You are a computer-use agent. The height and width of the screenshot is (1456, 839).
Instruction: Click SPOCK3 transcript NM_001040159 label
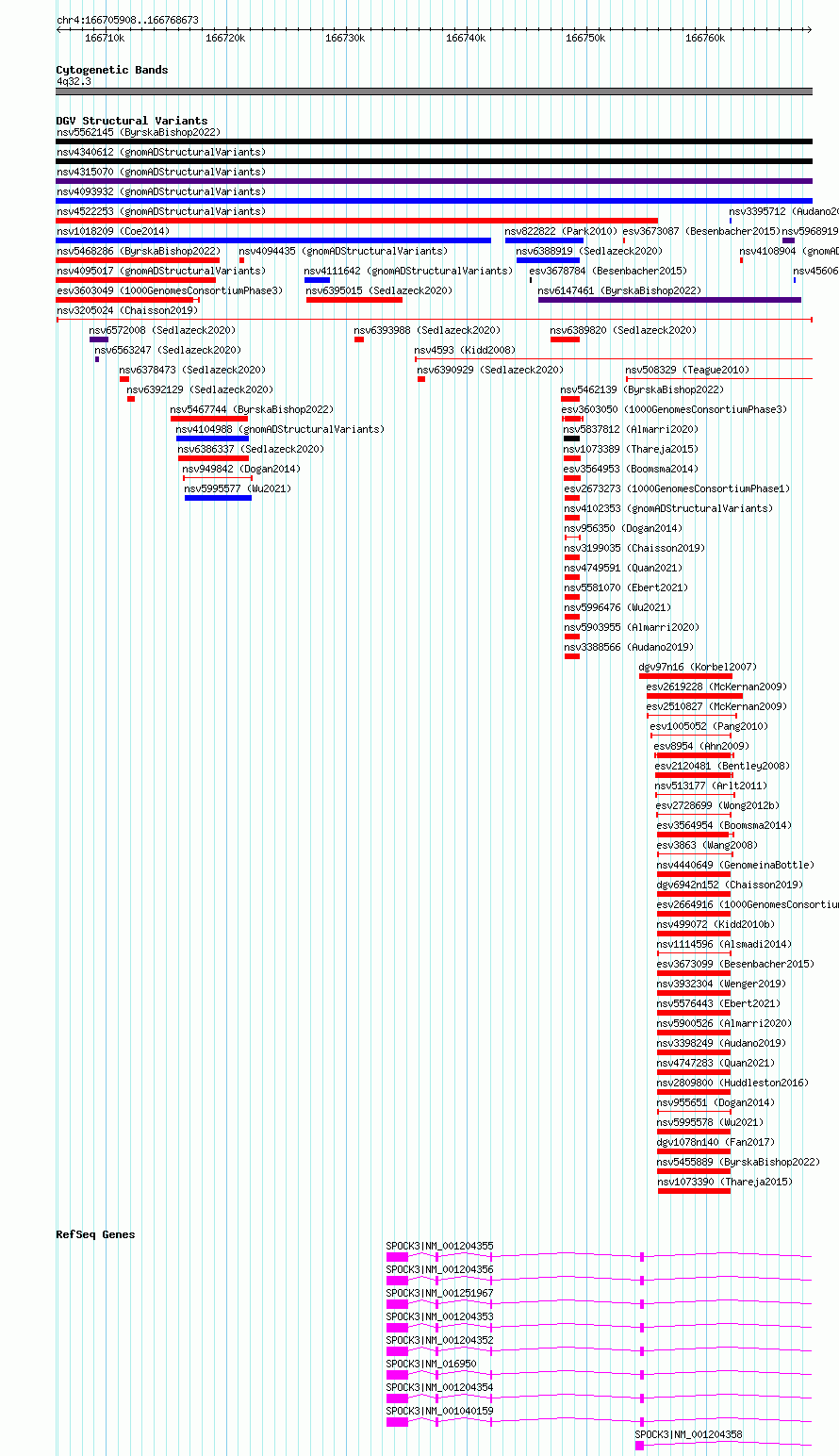[x=440, y=1412]
